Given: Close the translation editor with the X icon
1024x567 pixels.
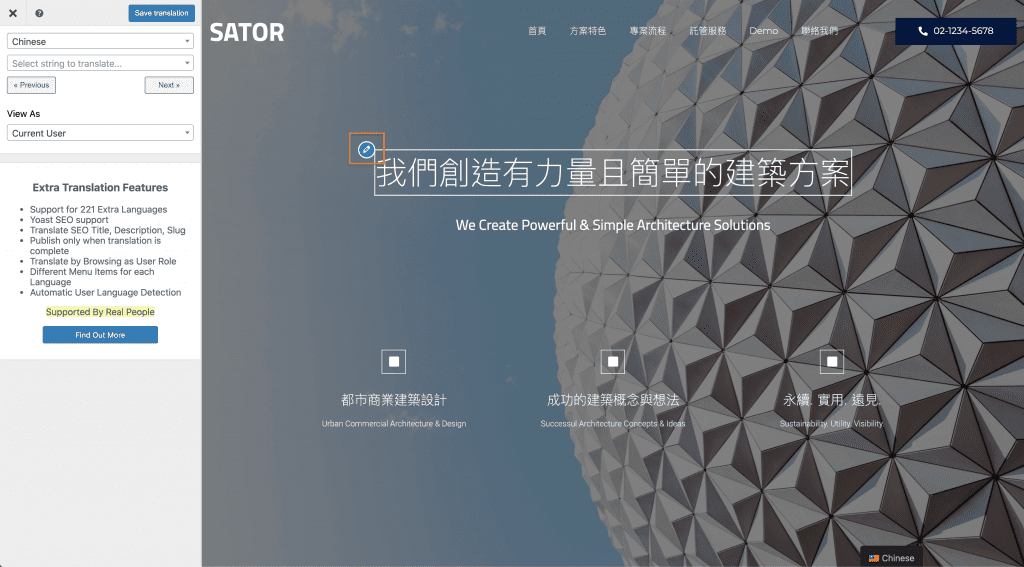Looking at the screenshot, I should 13,13.
